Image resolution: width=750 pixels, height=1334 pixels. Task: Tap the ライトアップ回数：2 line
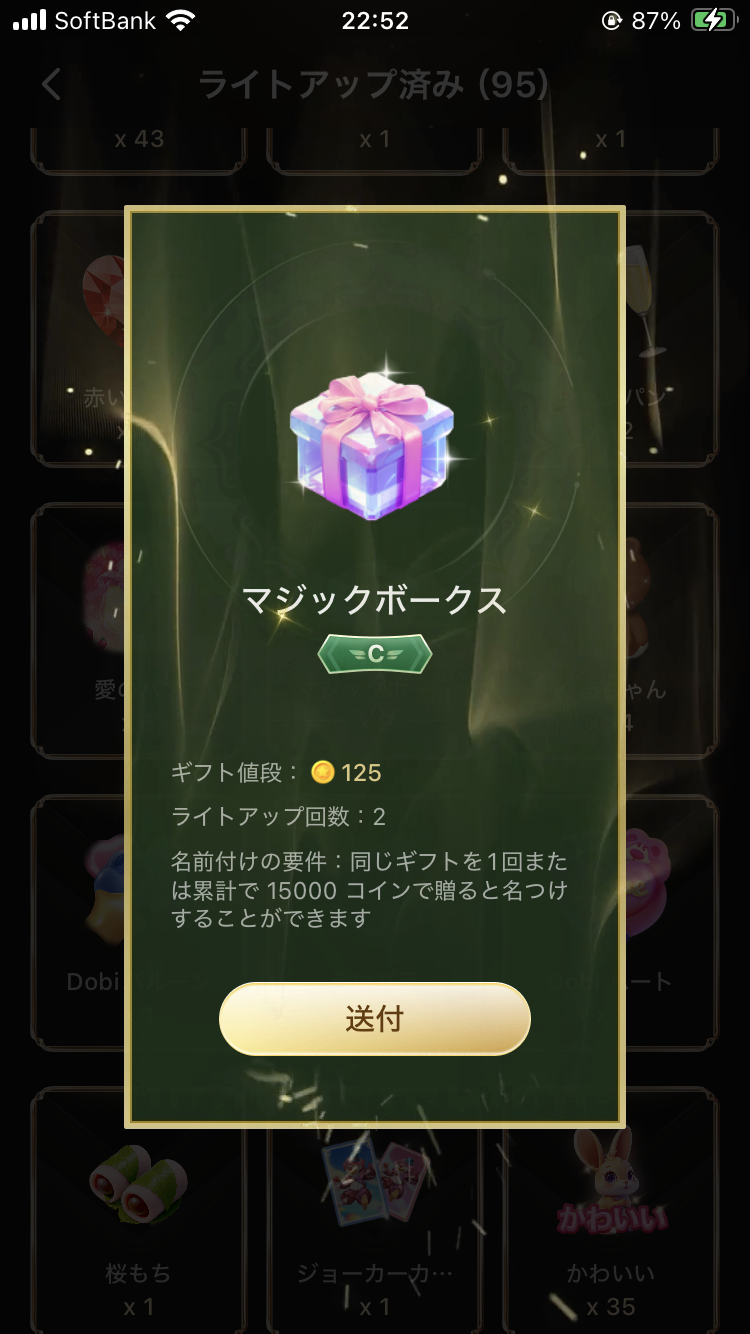[279, 817]
